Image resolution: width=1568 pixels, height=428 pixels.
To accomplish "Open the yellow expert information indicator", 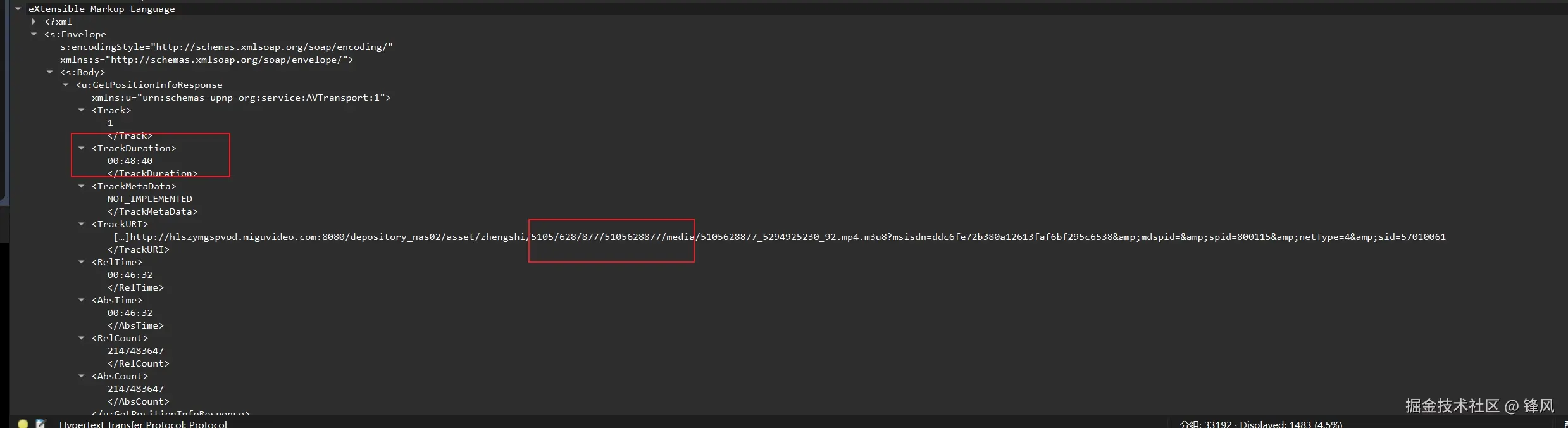I will (23, 424).
